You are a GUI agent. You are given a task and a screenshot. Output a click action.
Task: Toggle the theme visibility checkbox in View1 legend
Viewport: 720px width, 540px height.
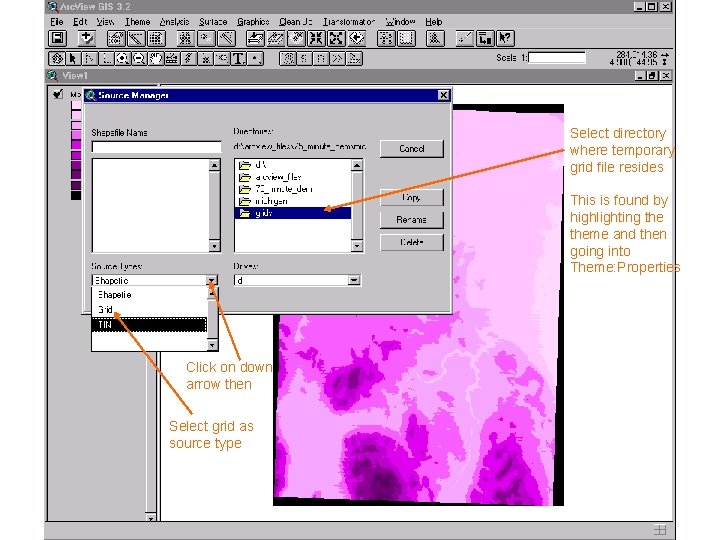point(58,94)
